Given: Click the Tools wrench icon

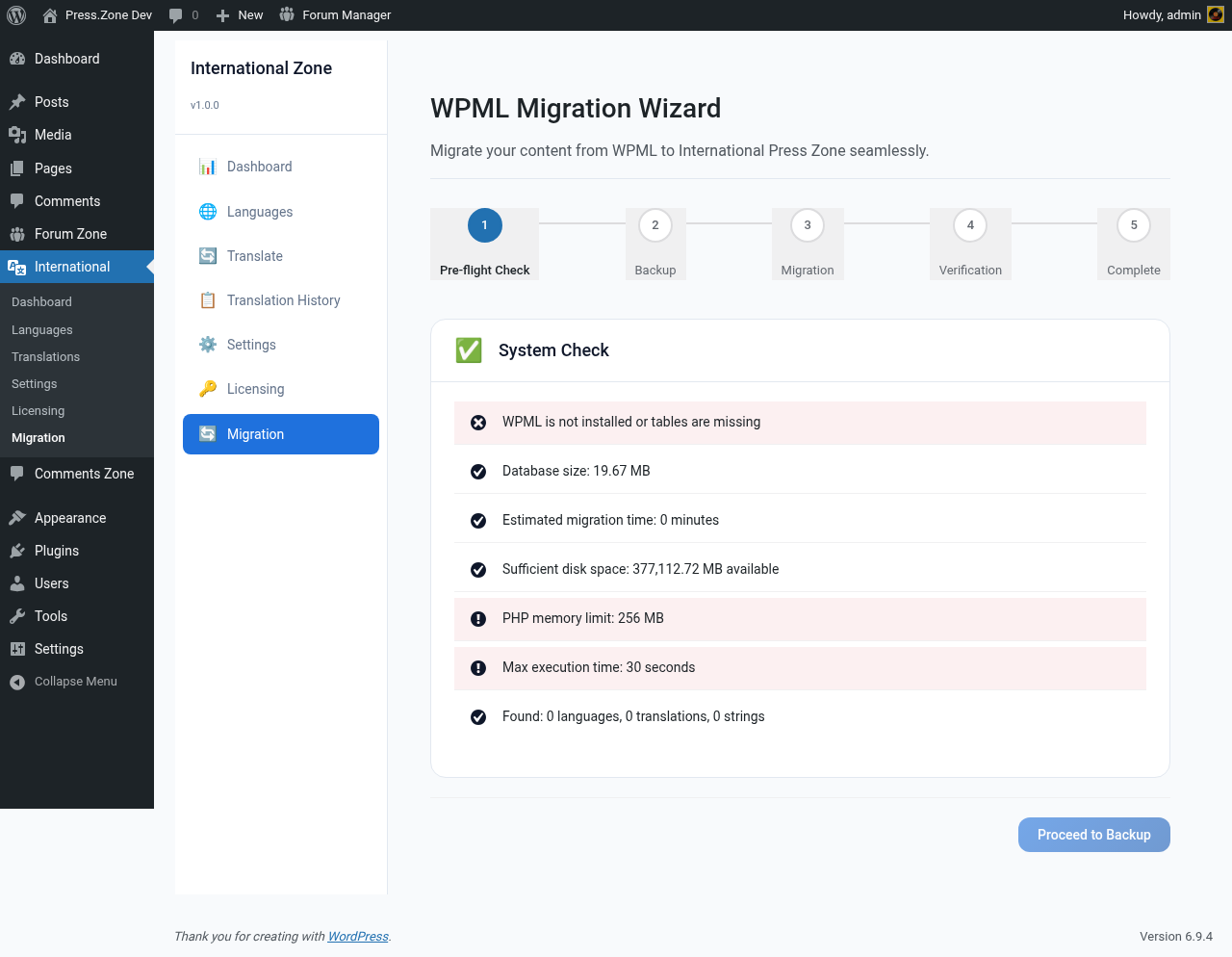Looking at the screenshot, I should coord(17,616).
